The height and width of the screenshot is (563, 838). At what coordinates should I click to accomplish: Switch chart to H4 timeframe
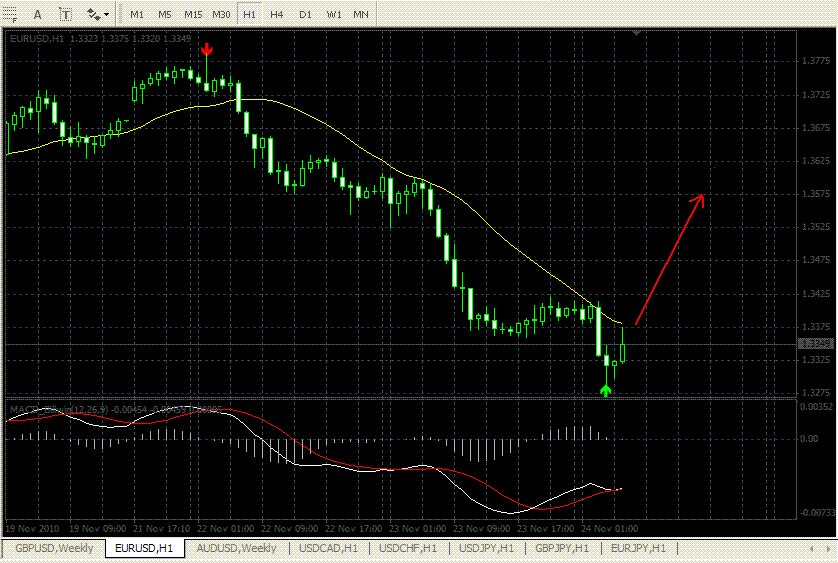[276, 14]
